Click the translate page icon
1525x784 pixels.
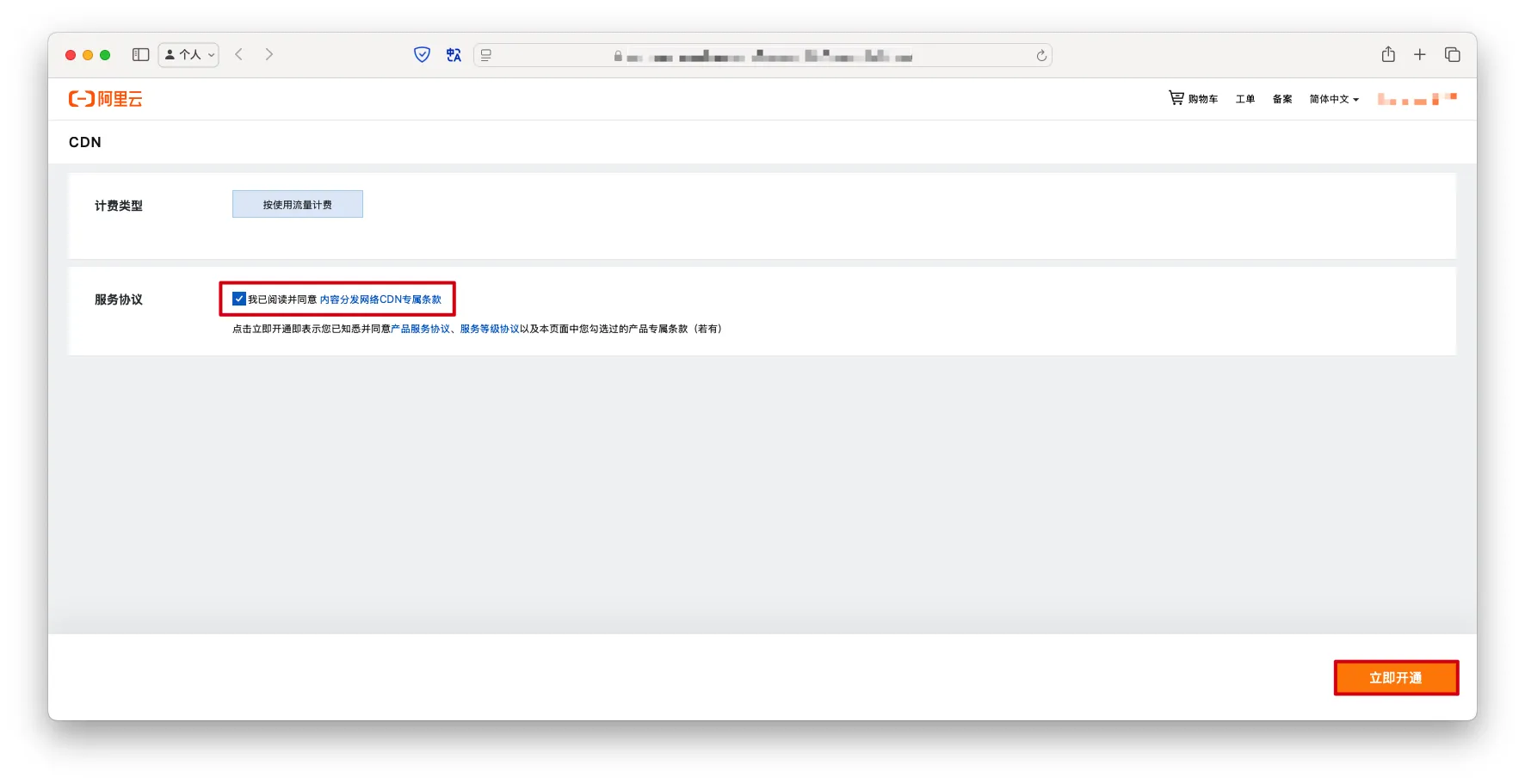pos(454,55)
